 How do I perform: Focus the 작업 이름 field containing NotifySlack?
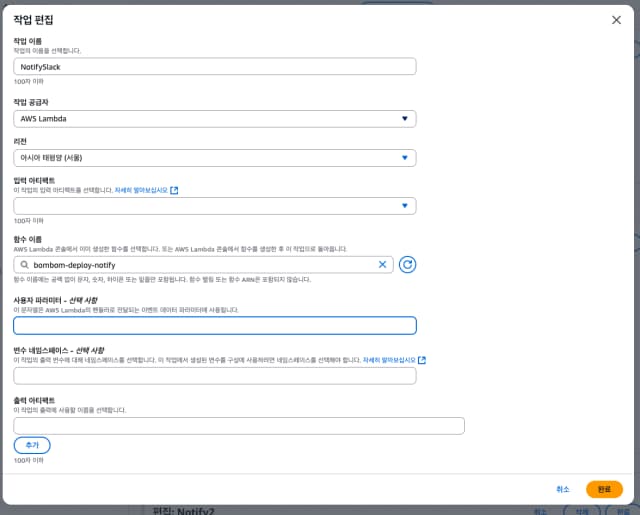215,67
